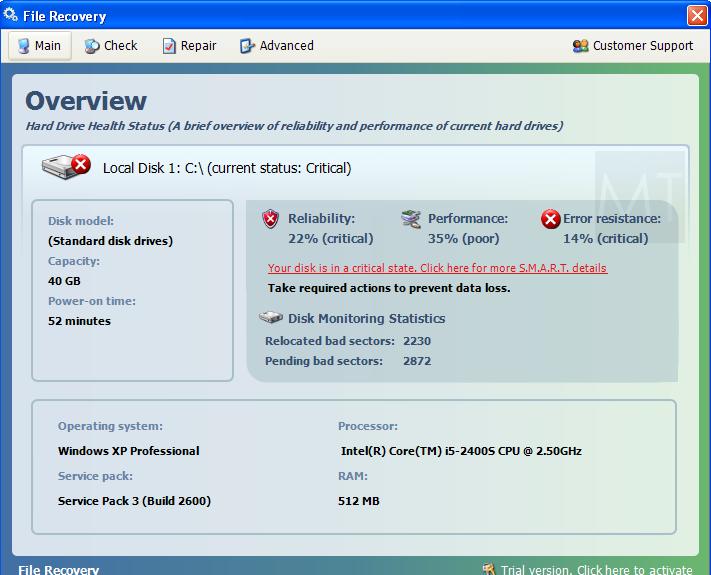Open the Repair tab
The height and width of the screenshot is (575, 711).
190,46
